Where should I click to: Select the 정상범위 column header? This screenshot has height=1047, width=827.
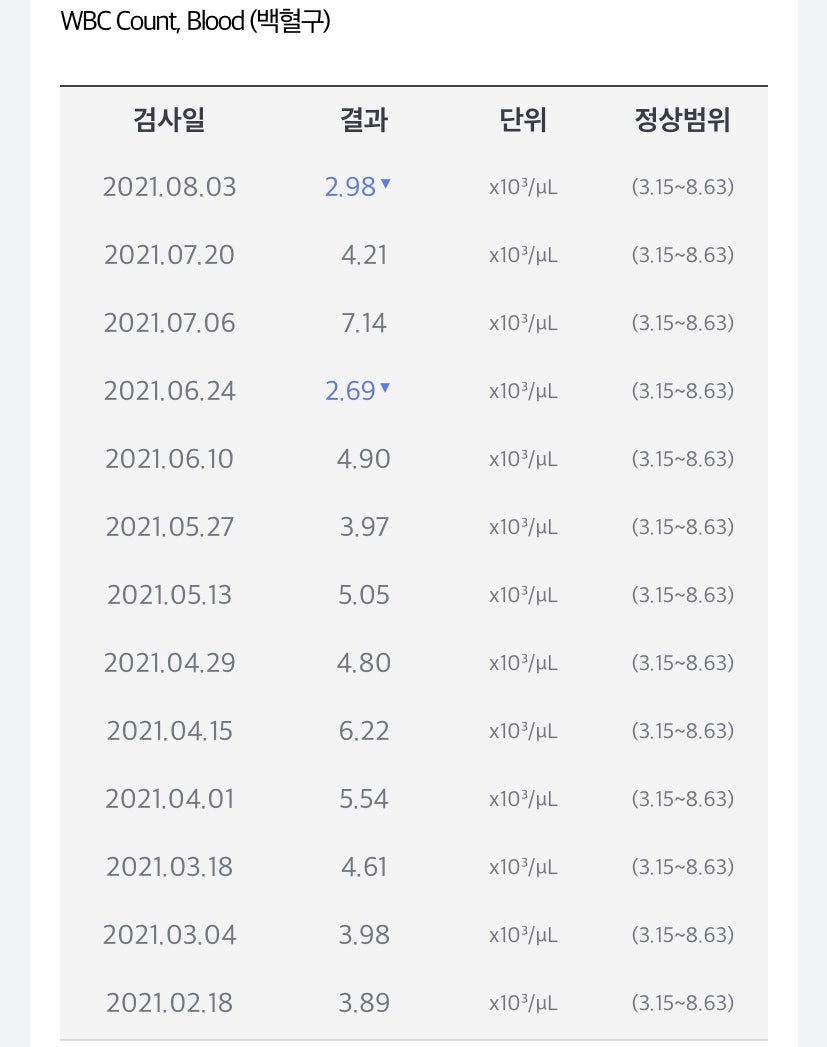(682, 120)
